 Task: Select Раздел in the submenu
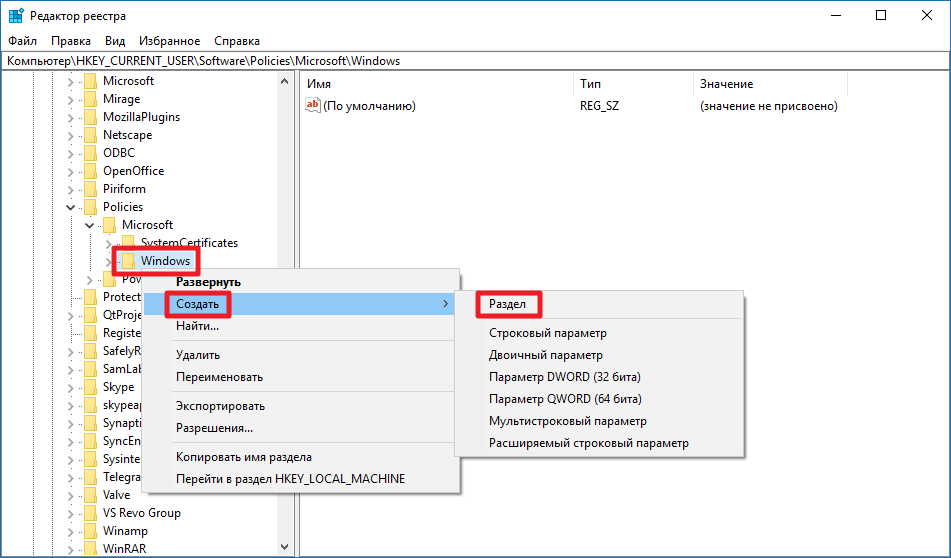[x=507, y=304]
